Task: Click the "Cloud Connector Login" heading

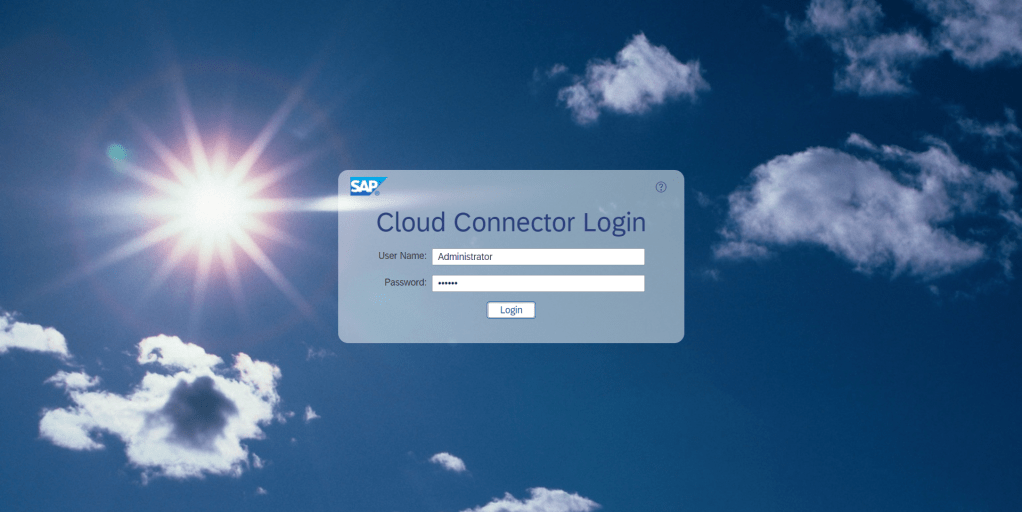Action: tap(511, 222)
